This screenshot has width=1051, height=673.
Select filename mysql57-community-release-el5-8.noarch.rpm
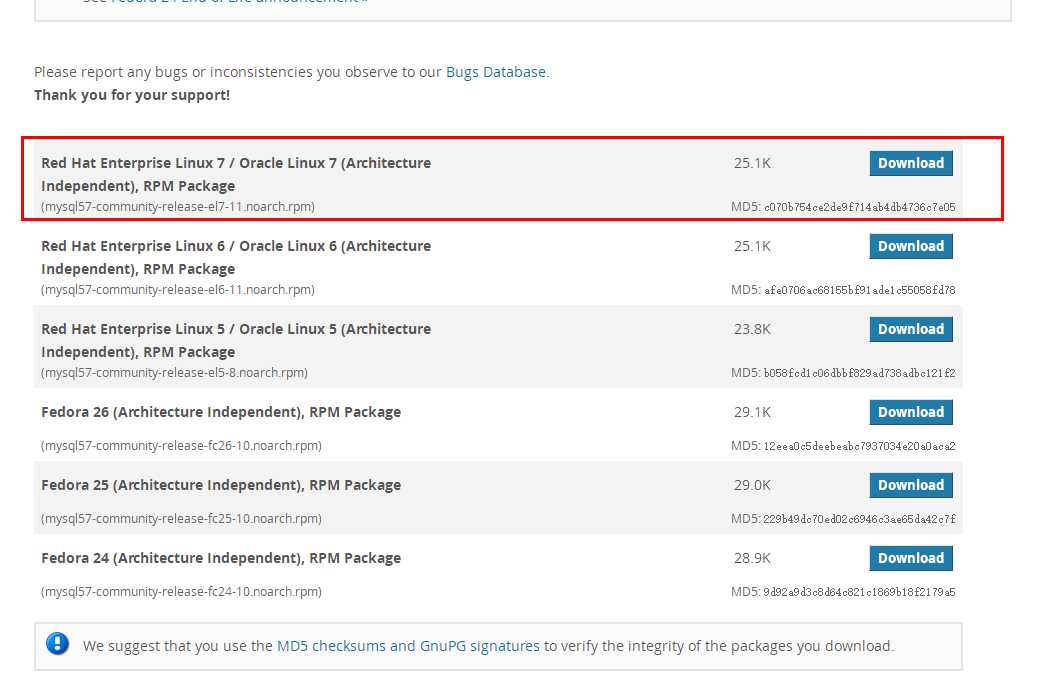pyautogui.click(x=174, y=373)
